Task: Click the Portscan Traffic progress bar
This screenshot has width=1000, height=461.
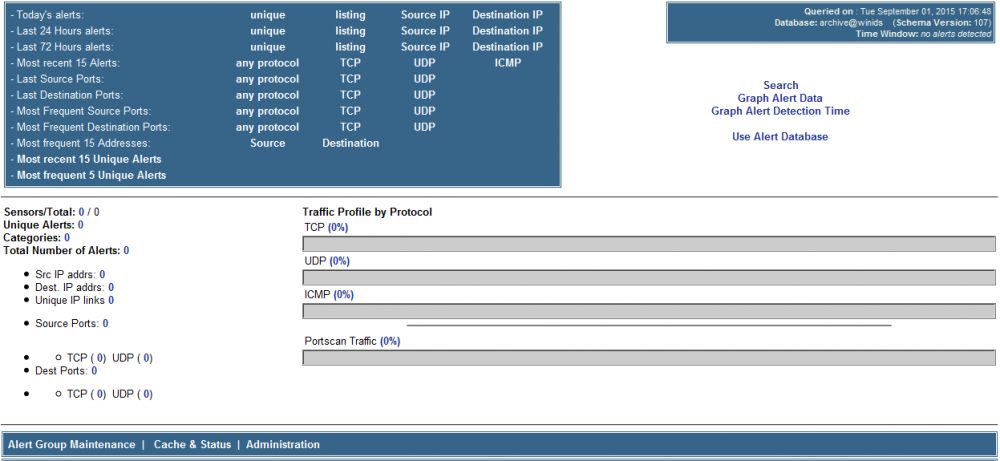Action: [649, 358]
